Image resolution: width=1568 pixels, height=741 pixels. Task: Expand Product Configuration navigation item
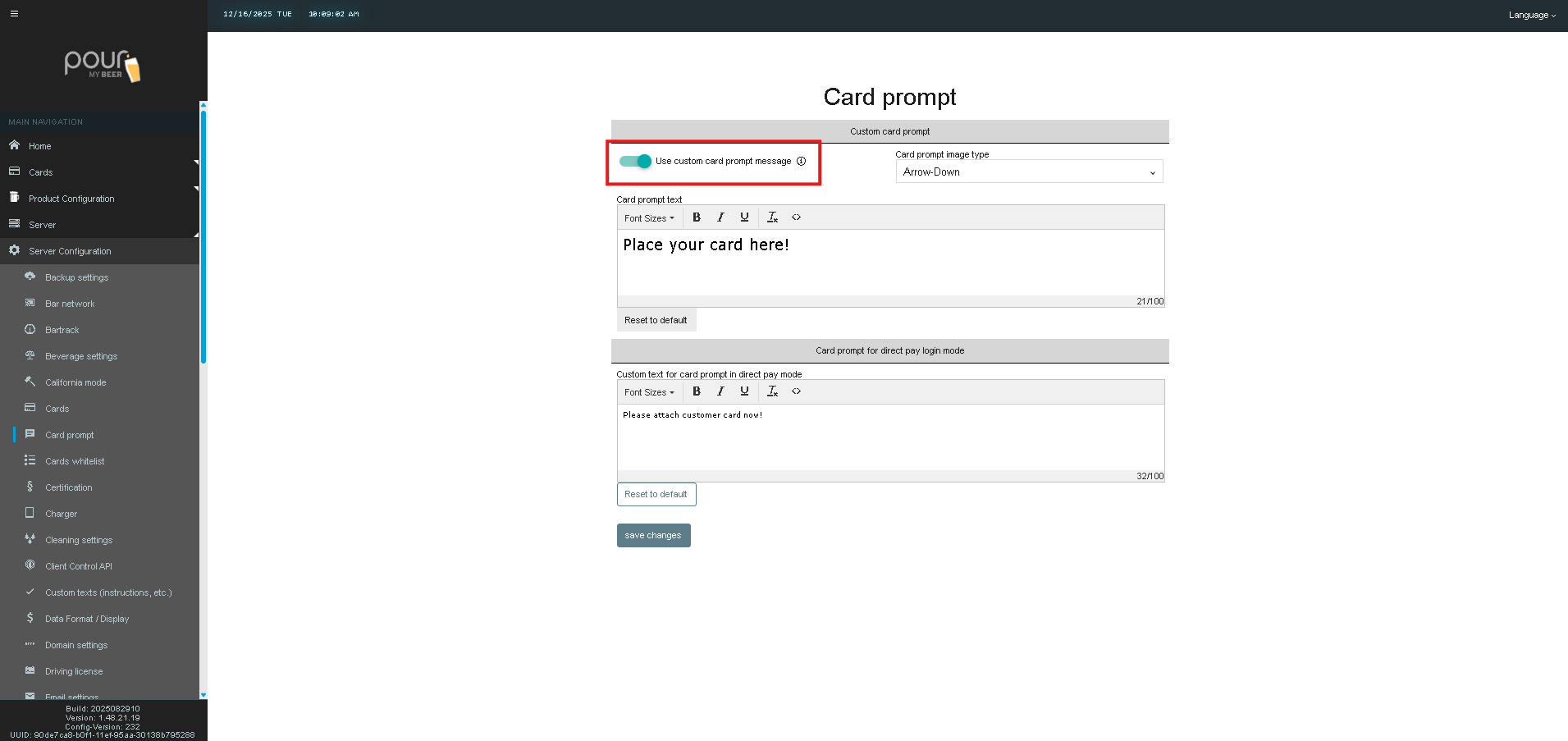pyautogui.click(x=71, y=199)
